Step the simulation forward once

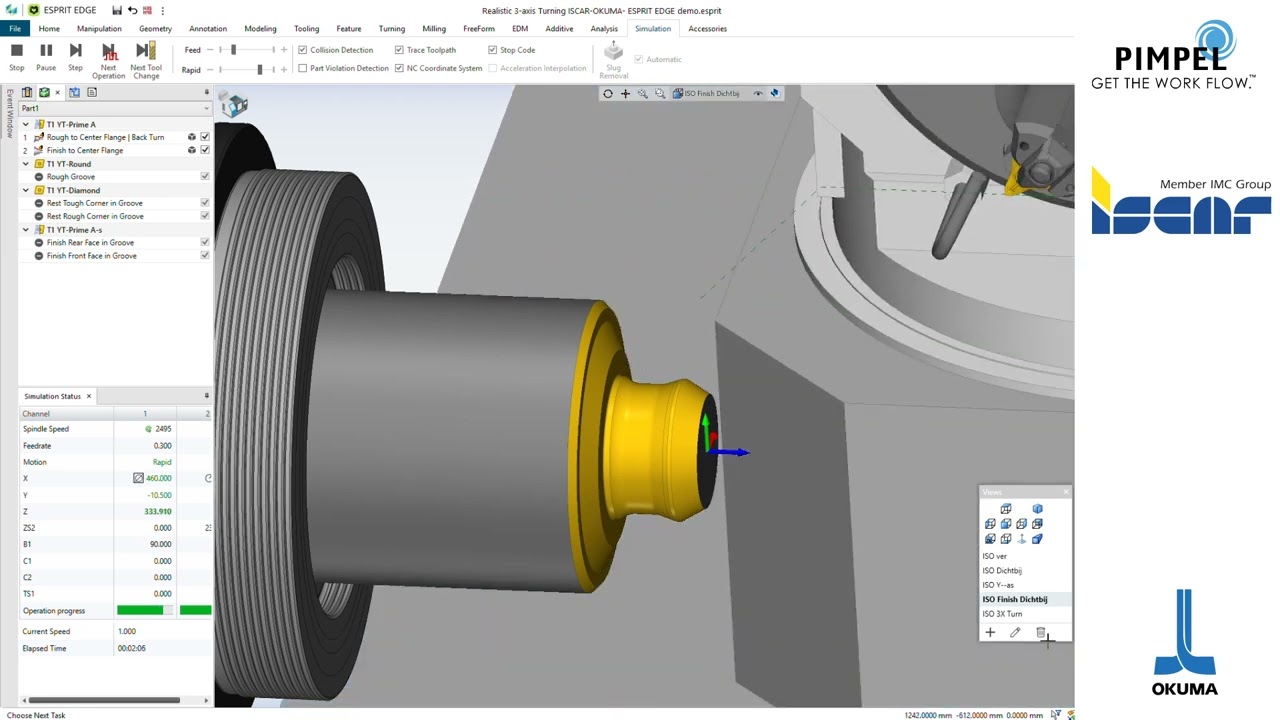pyautogui.click(x=75, y=56)
